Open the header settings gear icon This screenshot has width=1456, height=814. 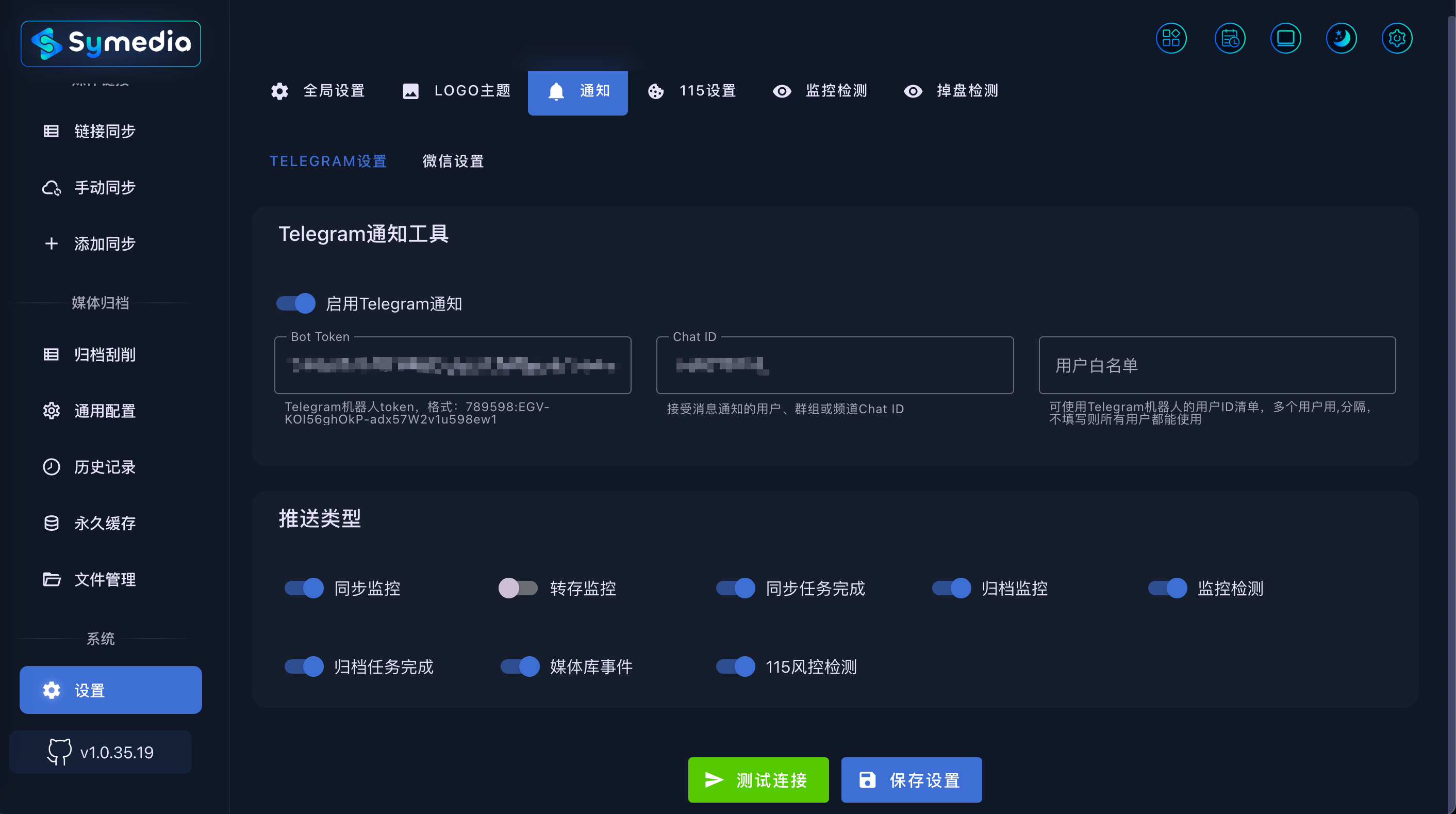[x=1397, y=39]
